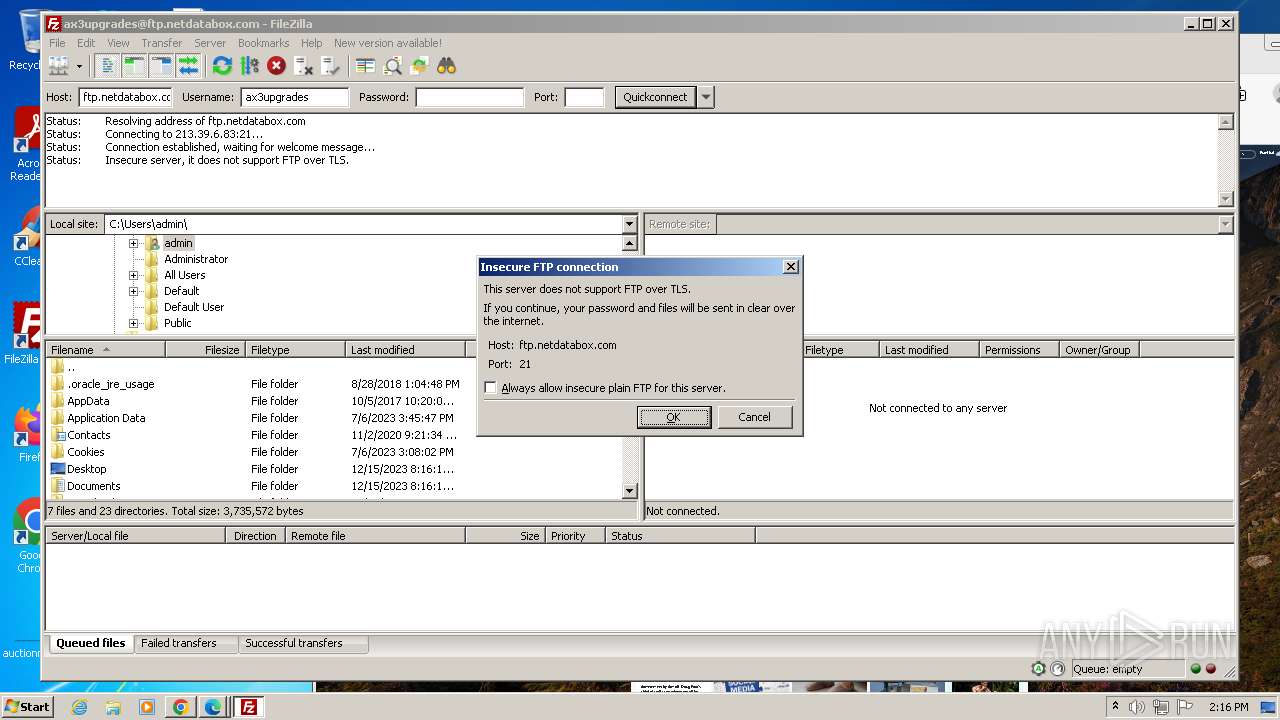Open the Local site path dropdown
The width and height of the screenshot is (1280, 720).
(629, 224)
